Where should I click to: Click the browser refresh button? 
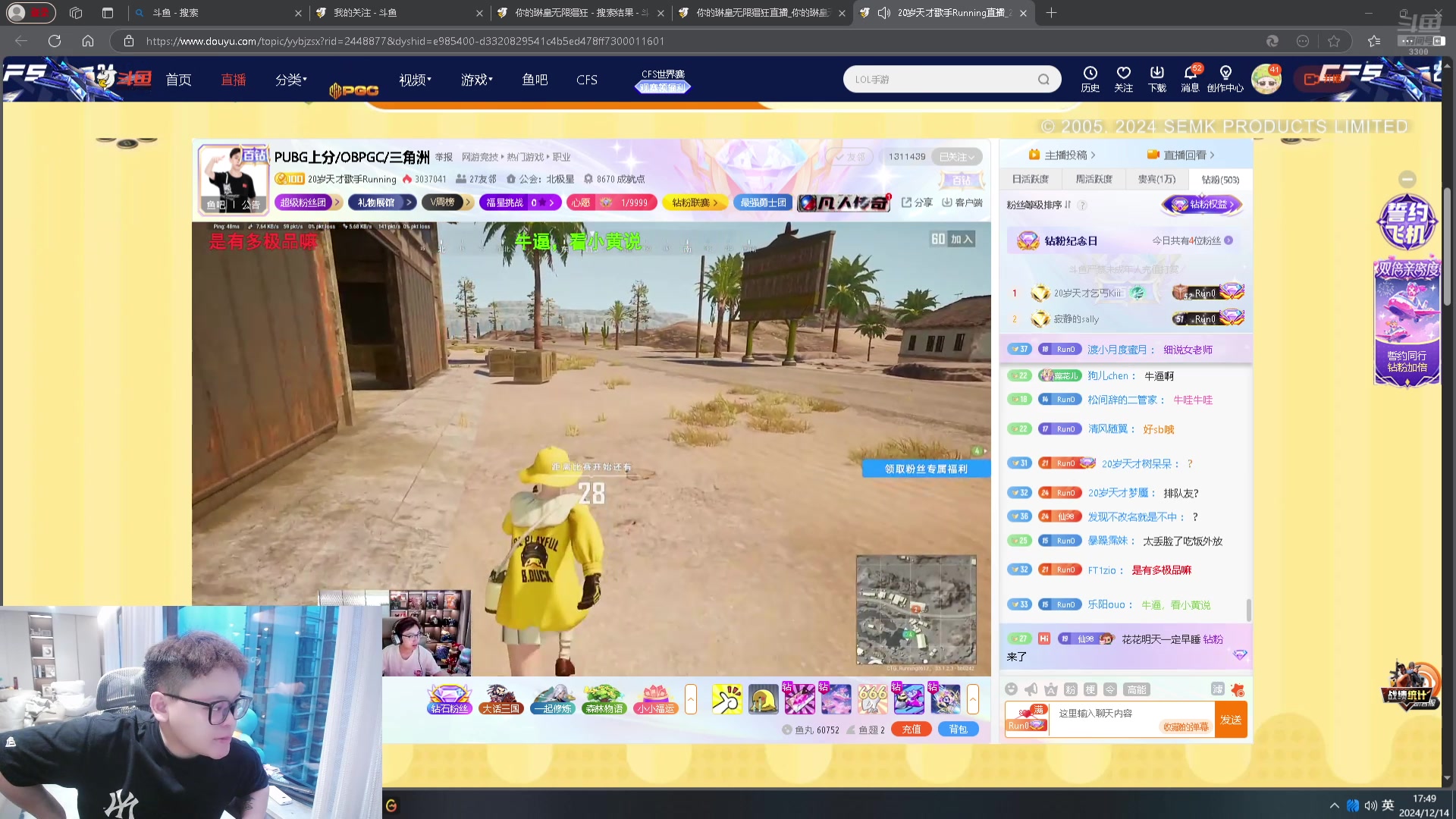tap(55, 41)
